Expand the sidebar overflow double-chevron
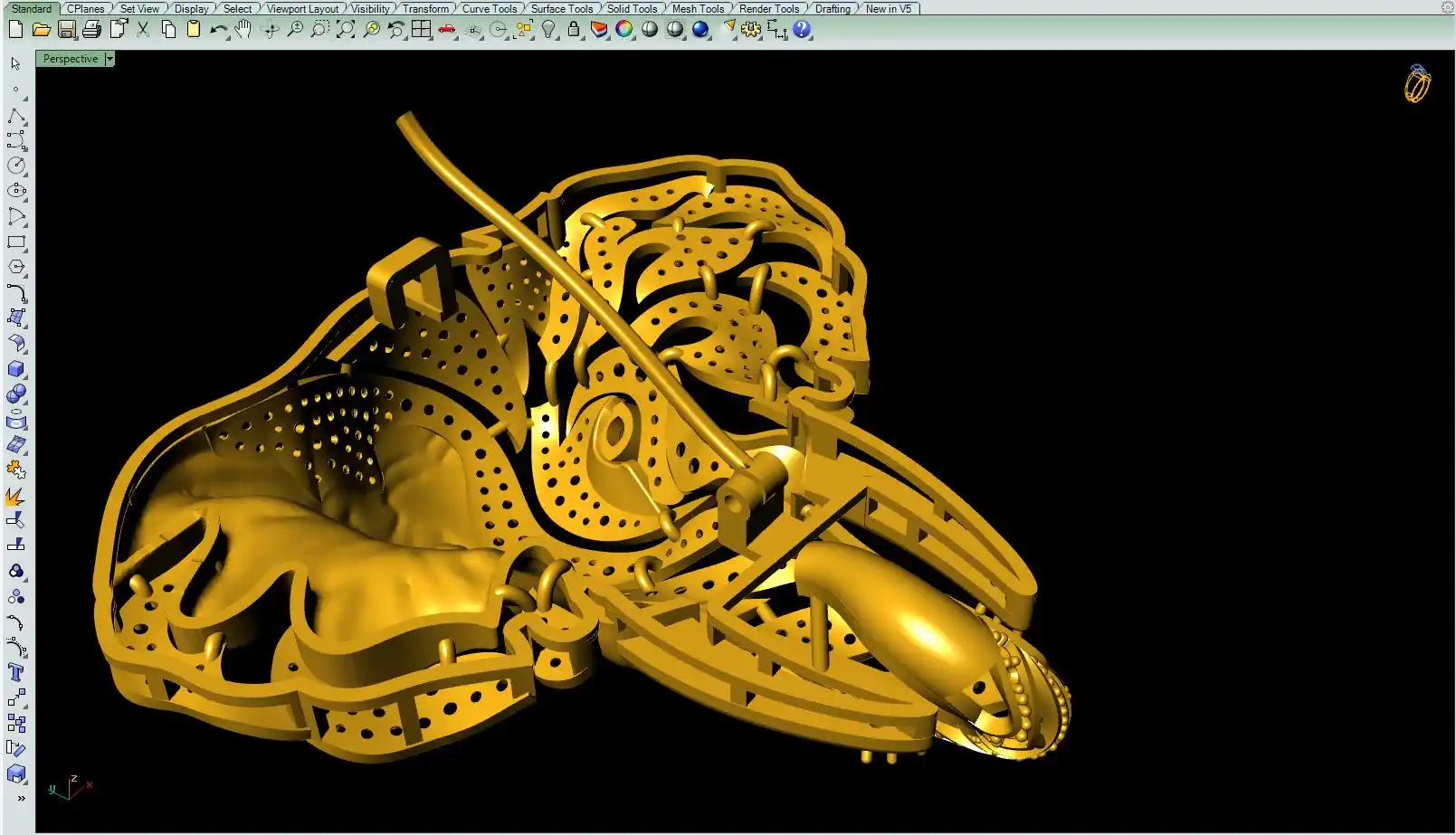Screen dimensions: 1456x835 pos(21,798)
